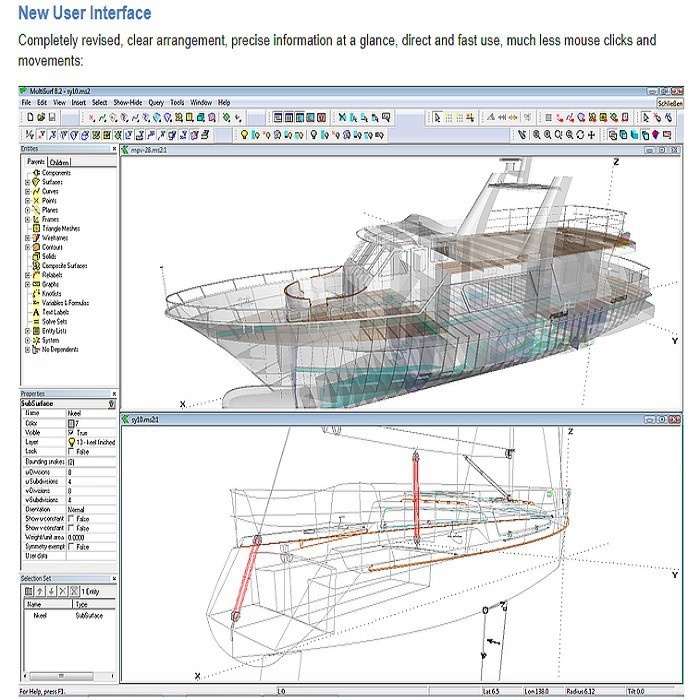Switch to the Children tab
This screenshot has width=700, height=700.
[59, 162]
